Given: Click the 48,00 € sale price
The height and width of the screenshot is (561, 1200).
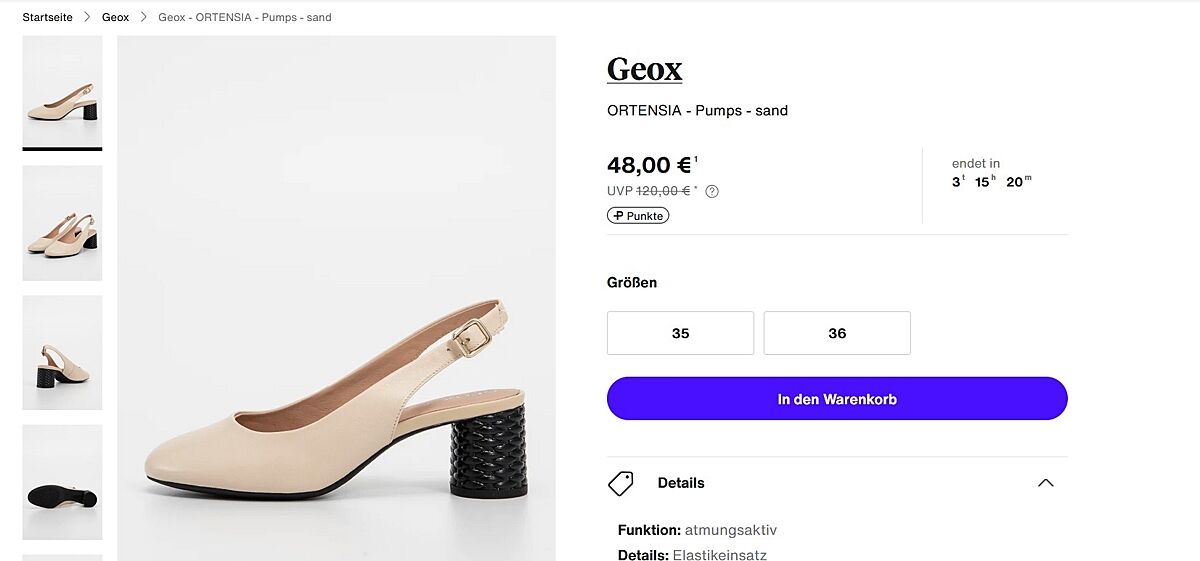Looking at the screenshot, I should [x=649, y=165].
